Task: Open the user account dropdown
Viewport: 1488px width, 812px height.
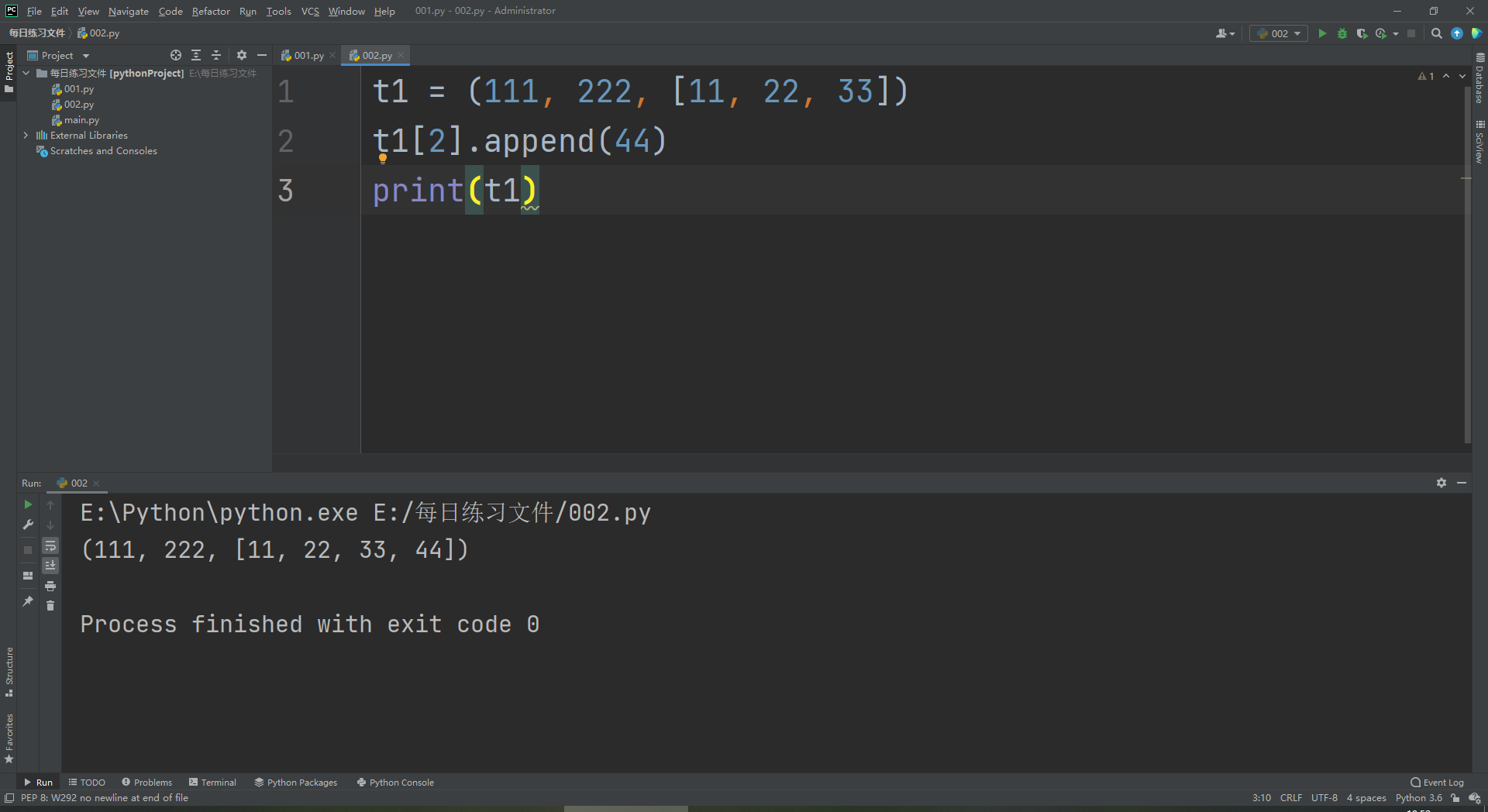Action: coord(1225,33)
